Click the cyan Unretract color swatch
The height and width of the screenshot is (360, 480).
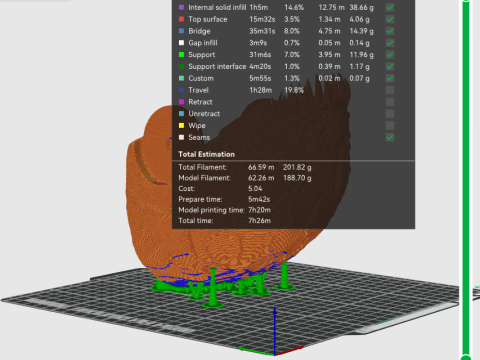[x=181, y=114]
